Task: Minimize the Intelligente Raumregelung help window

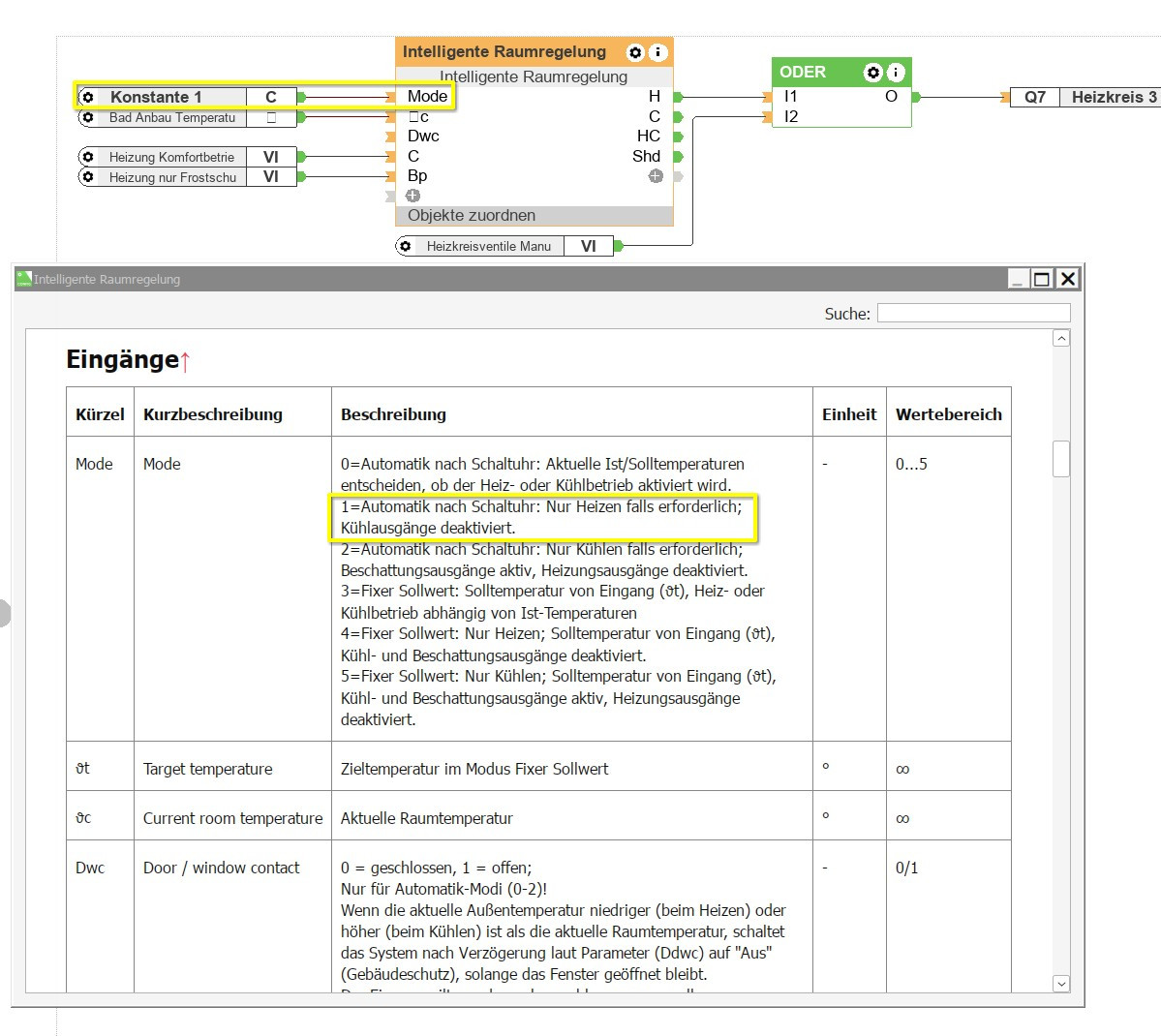Action: pos(1018,279)
